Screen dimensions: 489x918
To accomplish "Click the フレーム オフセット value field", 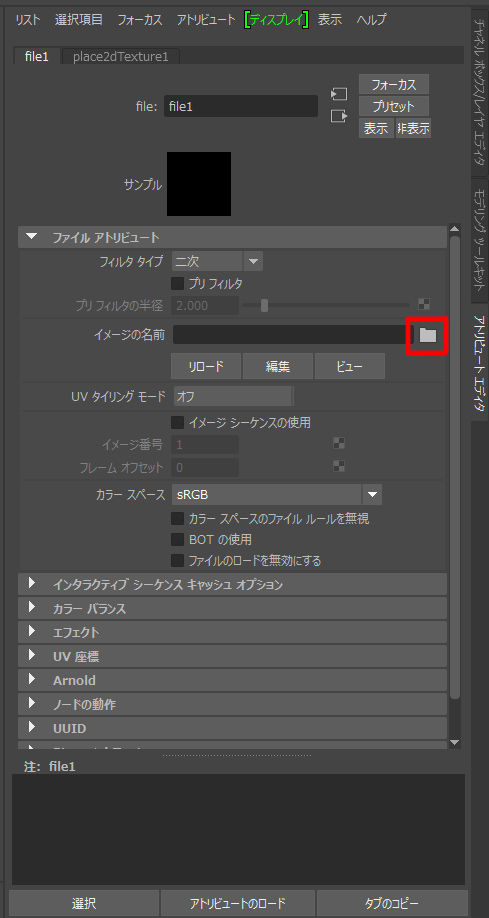I will (205, 467).
